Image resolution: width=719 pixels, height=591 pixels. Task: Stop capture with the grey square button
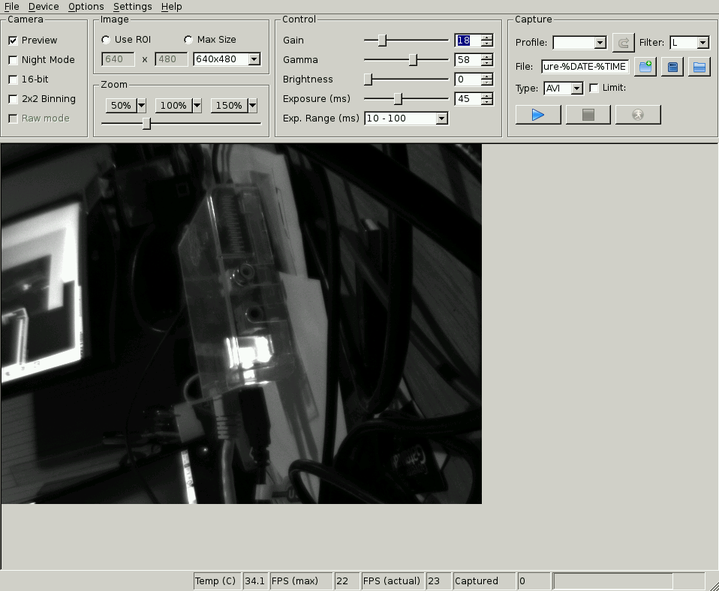pos(588,115)
